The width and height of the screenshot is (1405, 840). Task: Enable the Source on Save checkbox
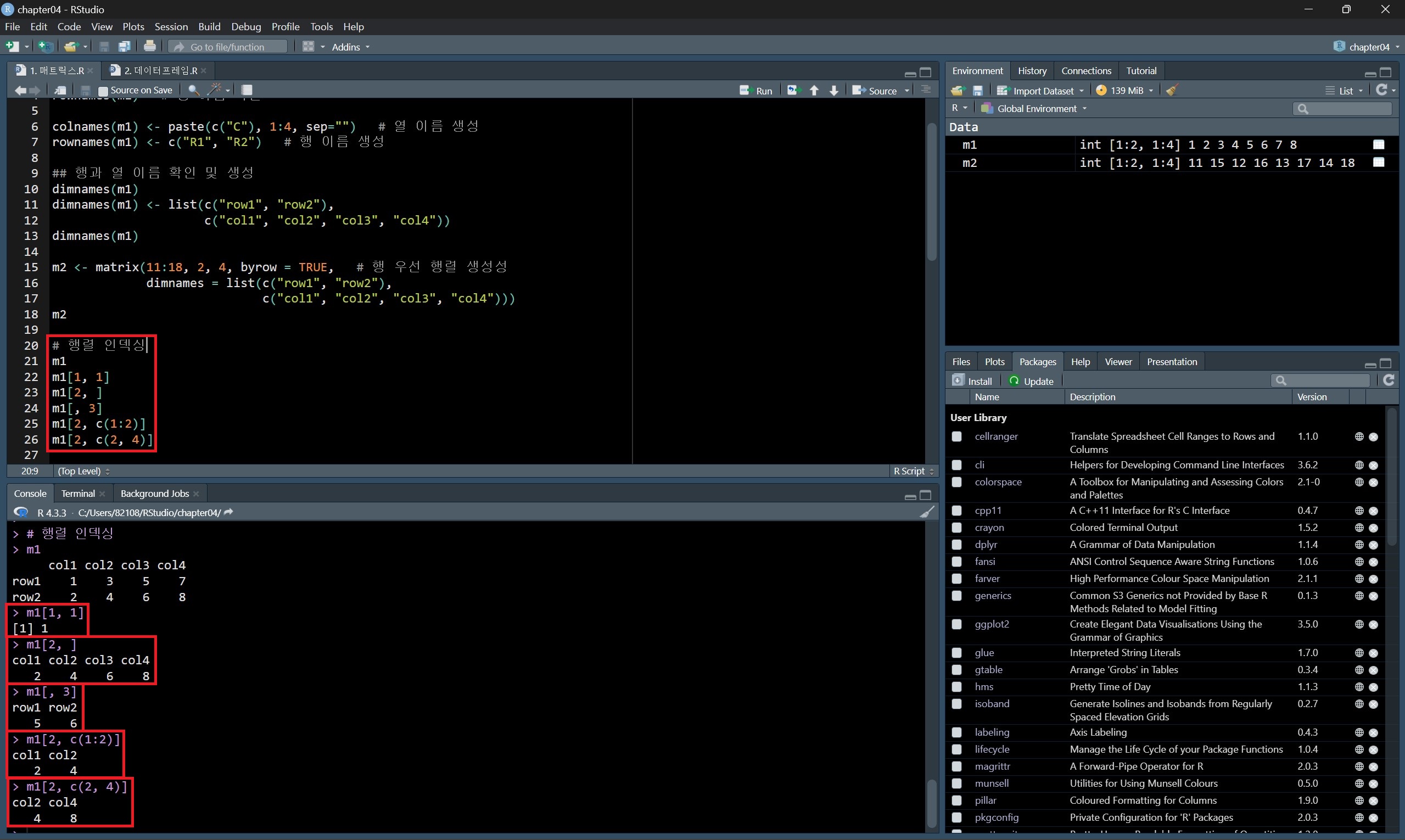pyautogui.click(x=103, y=91)
